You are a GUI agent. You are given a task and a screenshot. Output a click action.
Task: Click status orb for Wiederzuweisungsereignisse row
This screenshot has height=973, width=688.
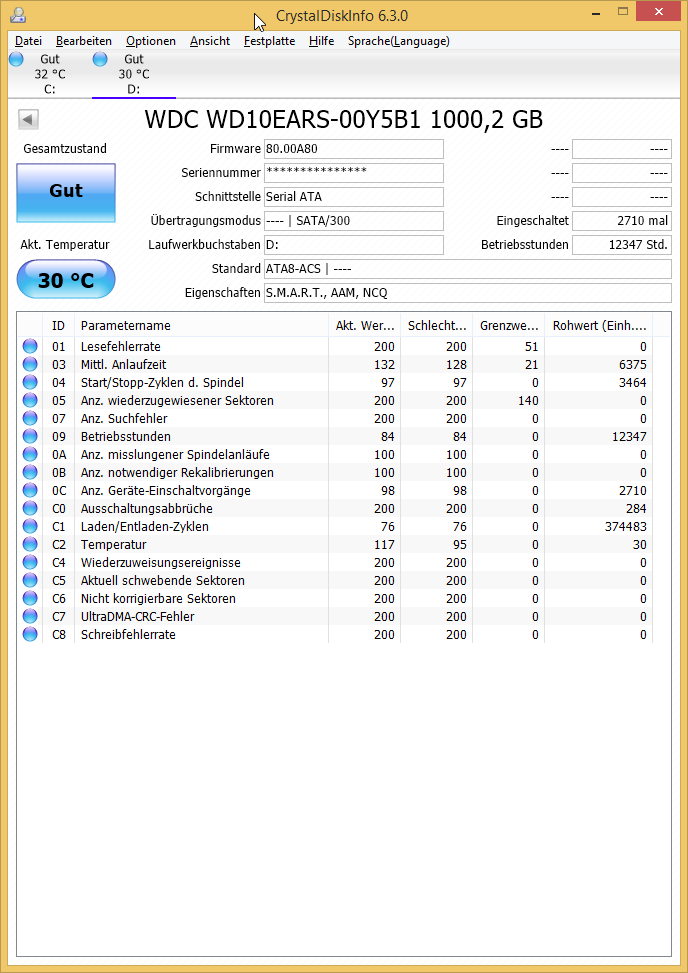[x=30, y=562]
